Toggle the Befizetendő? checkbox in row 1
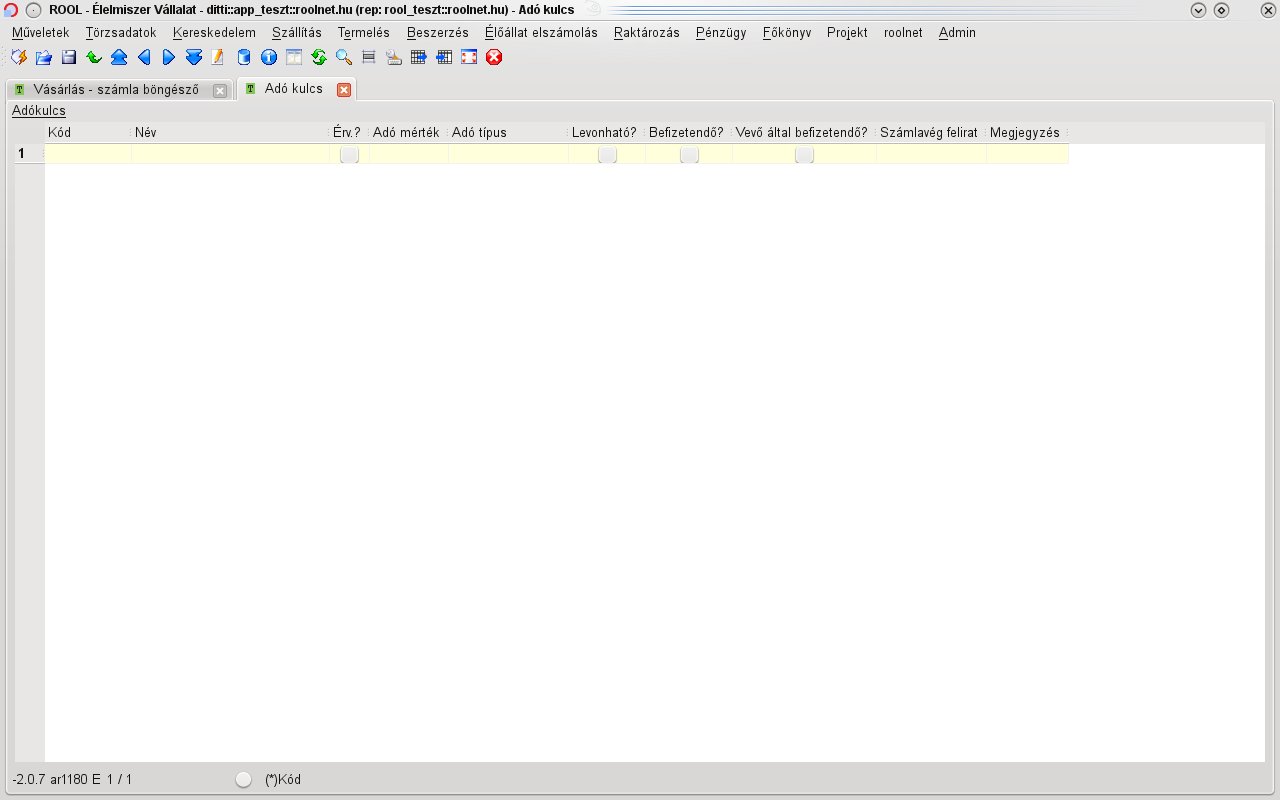This screenshot has width=1280, height=800. [x=689, y=155]
